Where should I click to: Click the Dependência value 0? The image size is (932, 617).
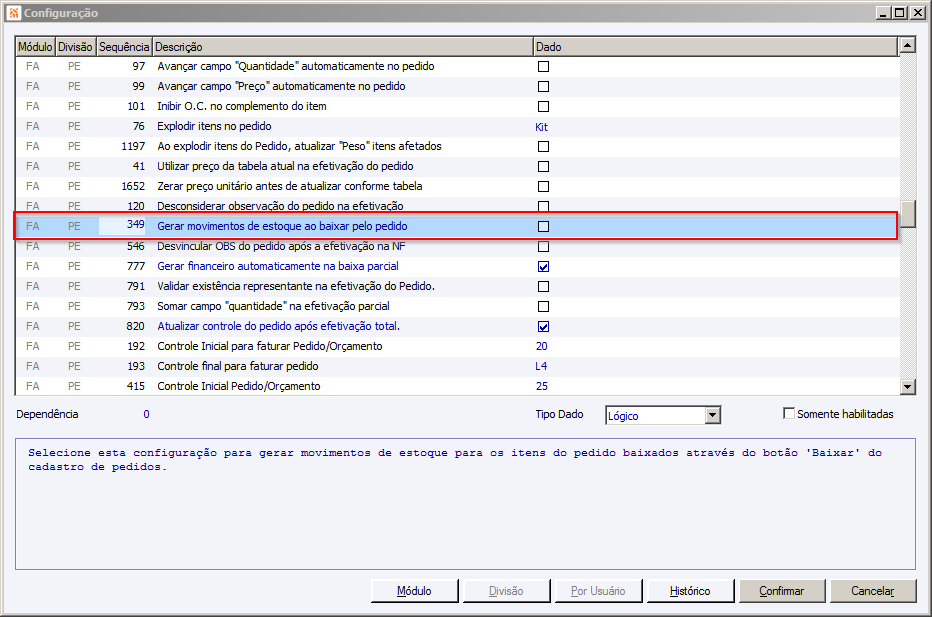click(146, 414)
